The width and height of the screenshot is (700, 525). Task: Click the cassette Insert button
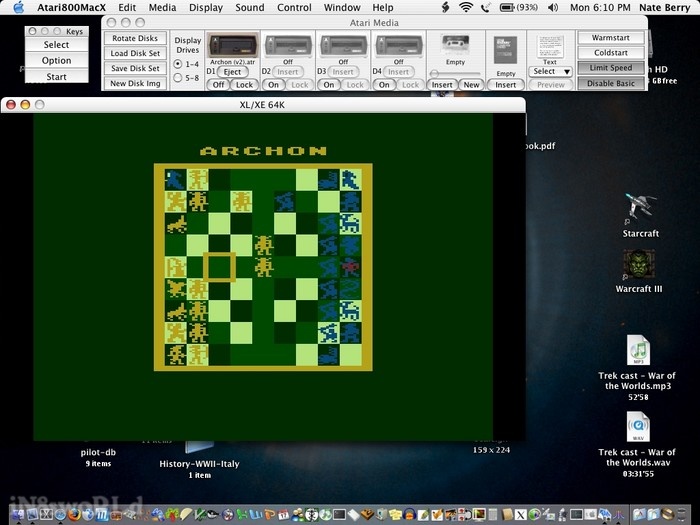pyautogui.click(x=442, y=85)
